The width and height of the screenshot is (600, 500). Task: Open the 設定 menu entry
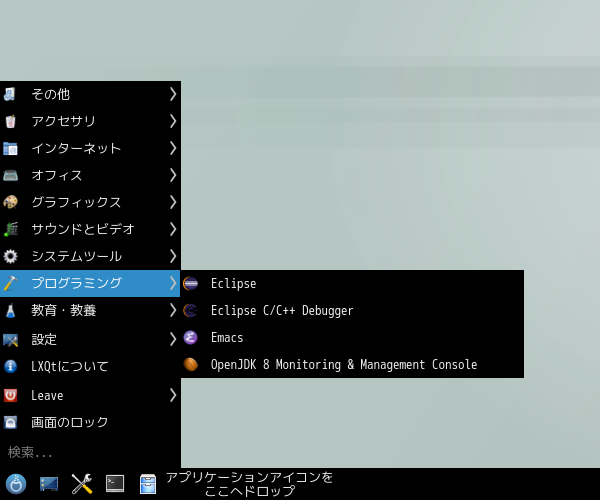(90, 339)
